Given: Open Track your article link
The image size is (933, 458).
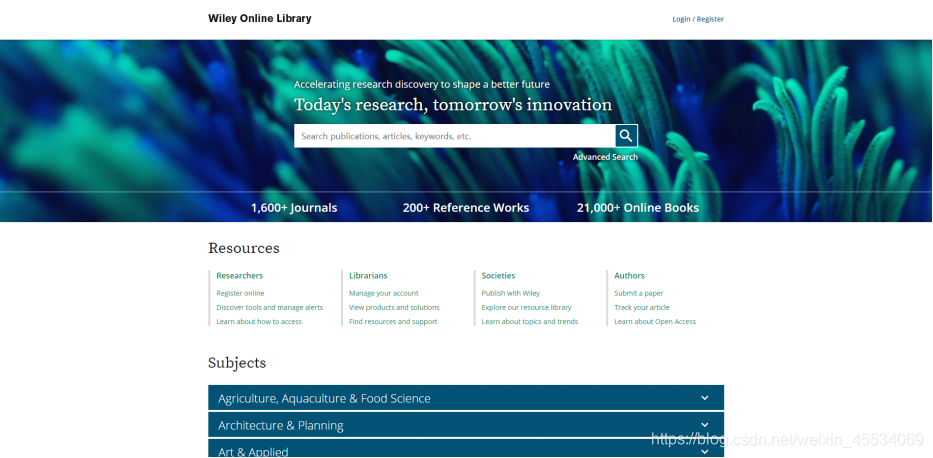Looking at the screenshot, I should [x=642, y=308].
